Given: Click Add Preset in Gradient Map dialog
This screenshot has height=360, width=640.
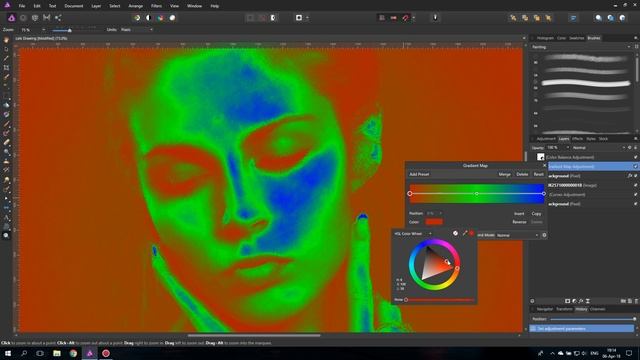Looking at the screenshot, I should (419, 174).
